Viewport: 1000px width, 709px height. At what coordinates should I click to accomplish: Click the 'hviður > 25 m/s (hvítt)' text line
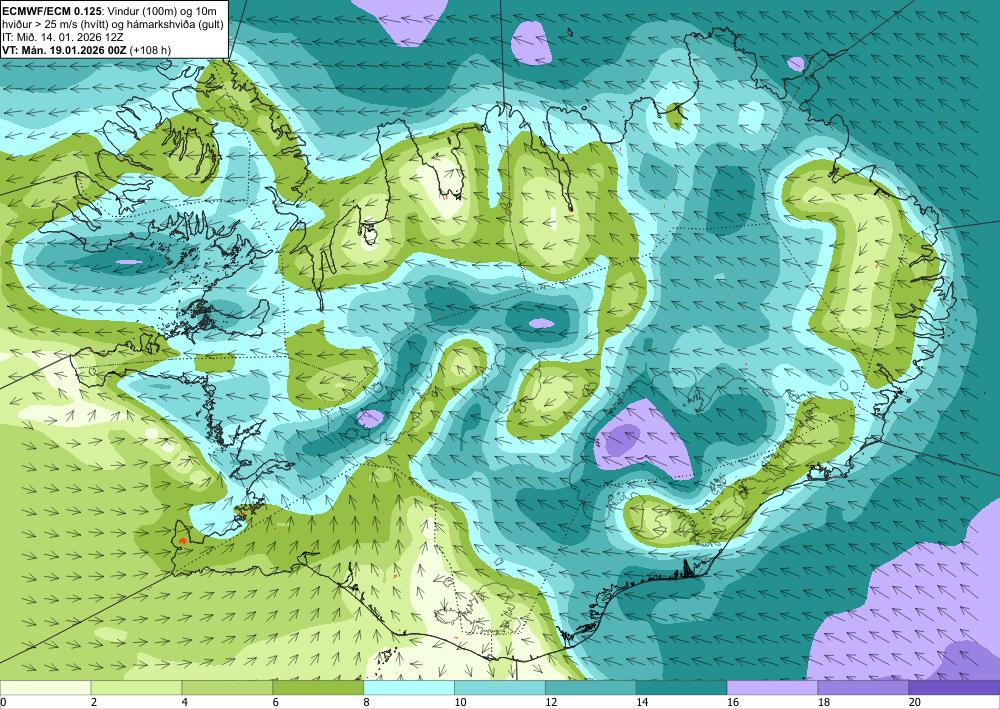coord(55,24)
